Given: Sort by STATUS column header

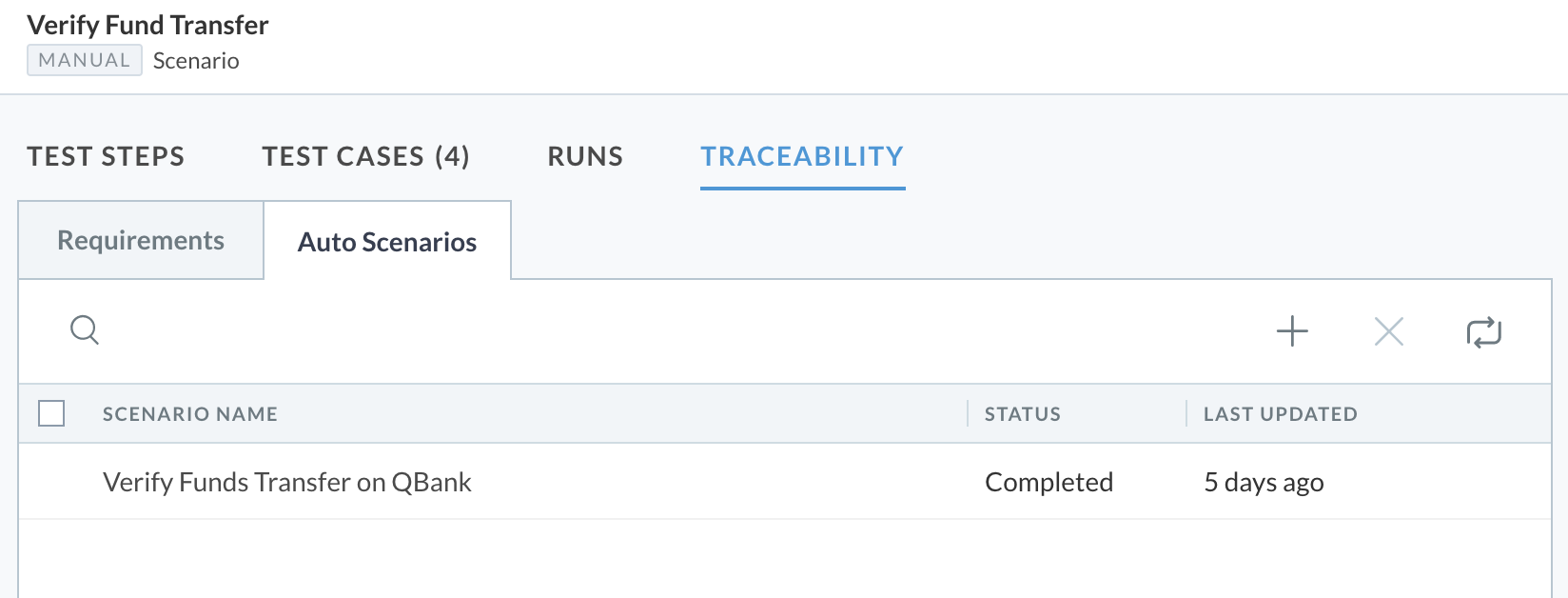Looking at the screenshot, I should [1023, 414].
